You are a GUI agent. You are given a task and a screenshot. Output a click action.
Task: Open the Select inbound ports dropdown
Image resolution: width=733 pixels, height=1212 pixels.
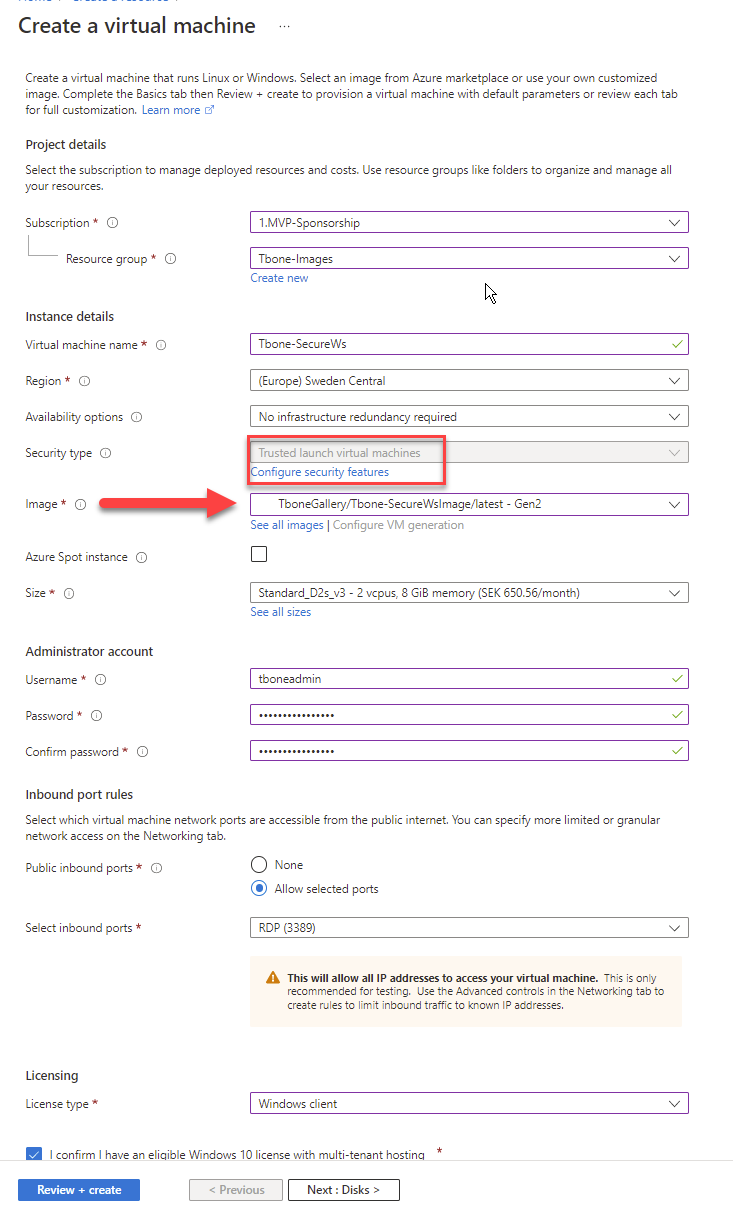point(468,928)
